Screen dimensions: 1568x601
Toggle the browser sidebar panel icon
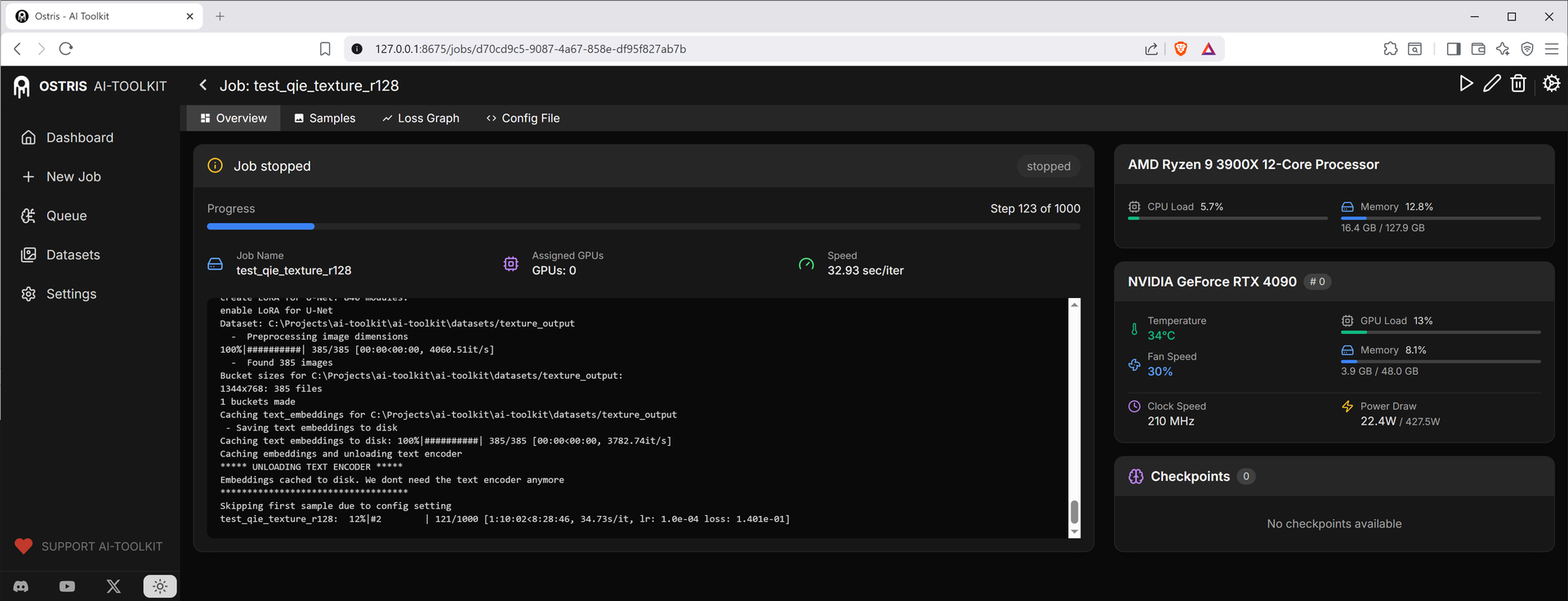(x=1454, y=49)
